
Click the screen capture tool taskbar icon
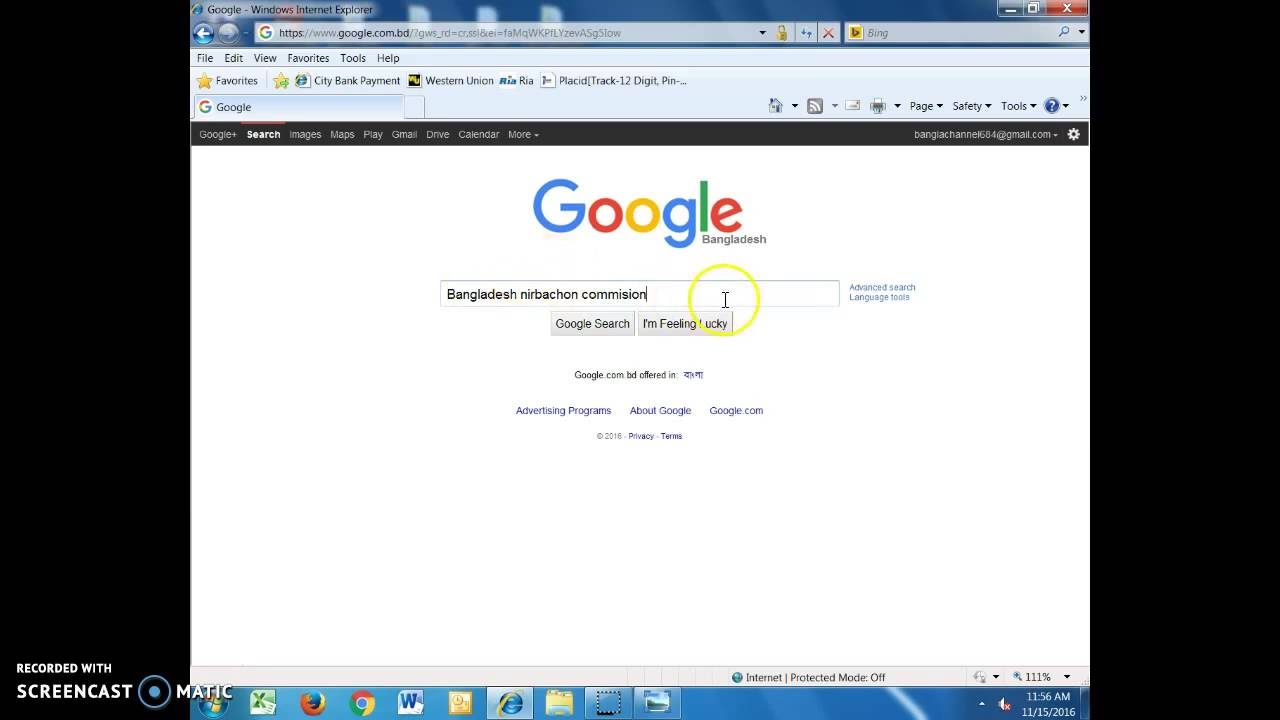click(x=608, y=703)
